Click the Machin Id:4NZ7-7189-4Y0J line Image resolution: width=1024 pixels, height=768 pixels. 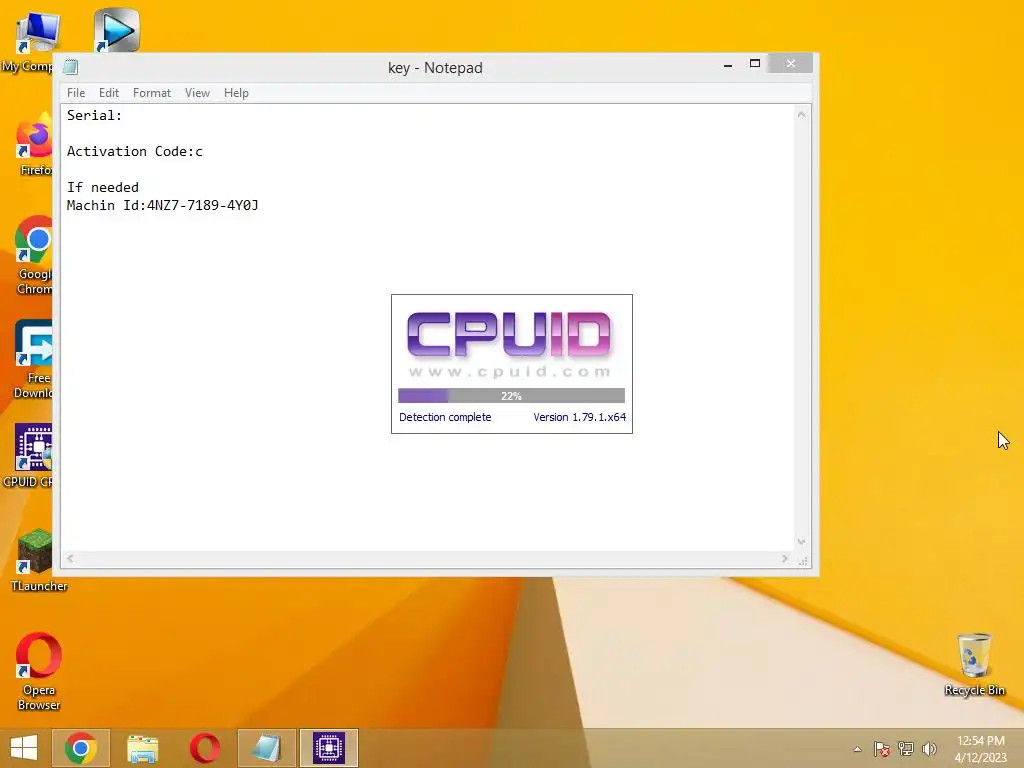(163, 206)
